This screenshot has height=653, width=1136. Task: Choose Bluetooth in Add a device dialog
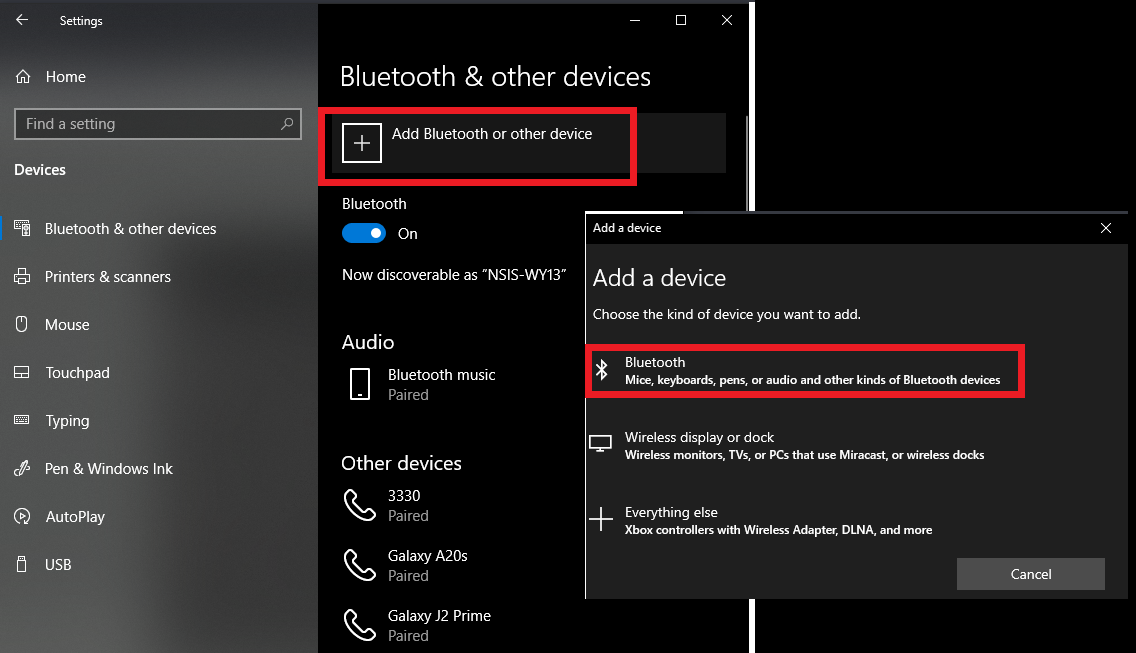point(805,371)
